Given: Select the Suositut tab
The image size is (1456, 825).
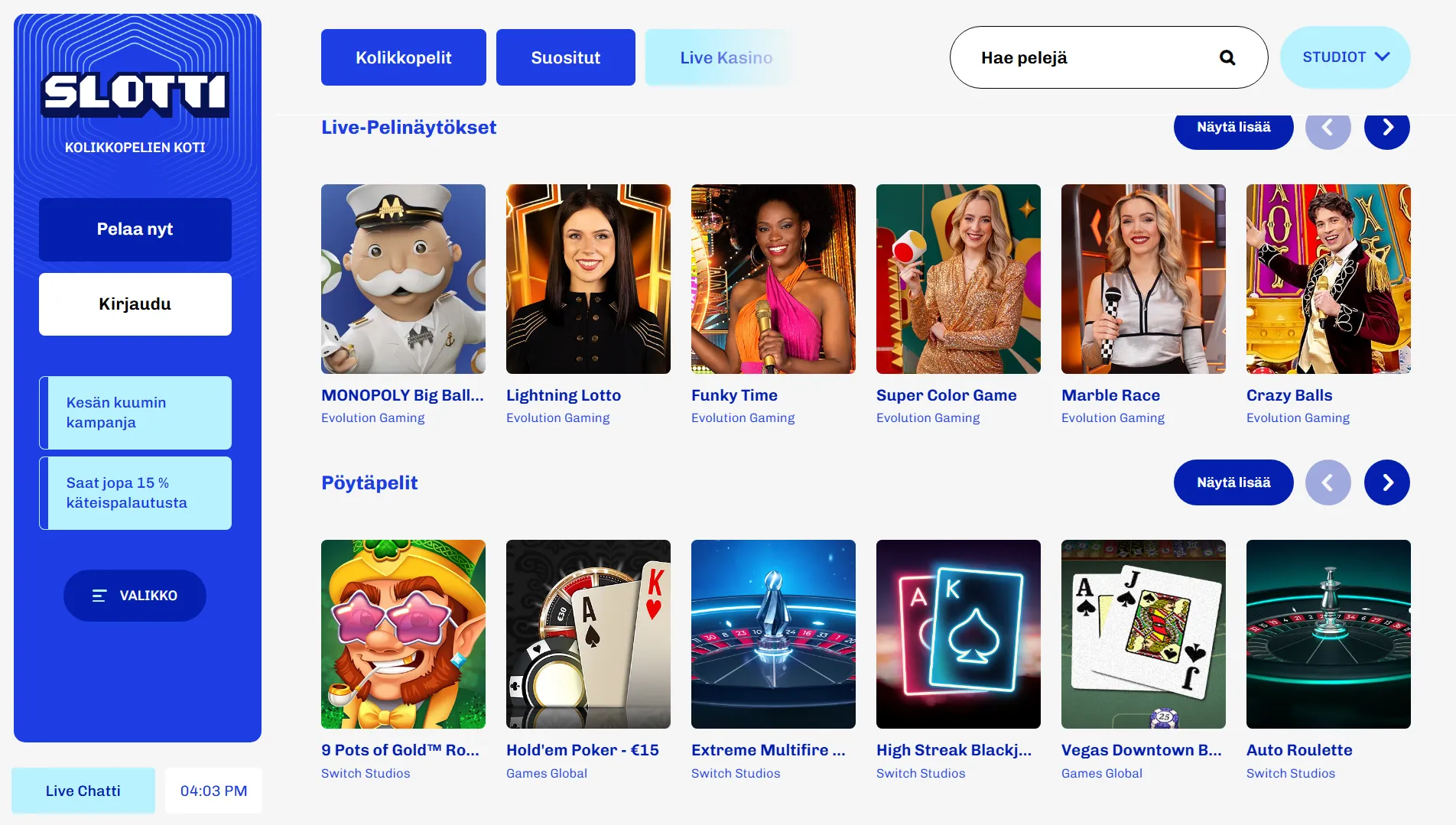Looking at the screenshot, I should click(x=565, y=57).
